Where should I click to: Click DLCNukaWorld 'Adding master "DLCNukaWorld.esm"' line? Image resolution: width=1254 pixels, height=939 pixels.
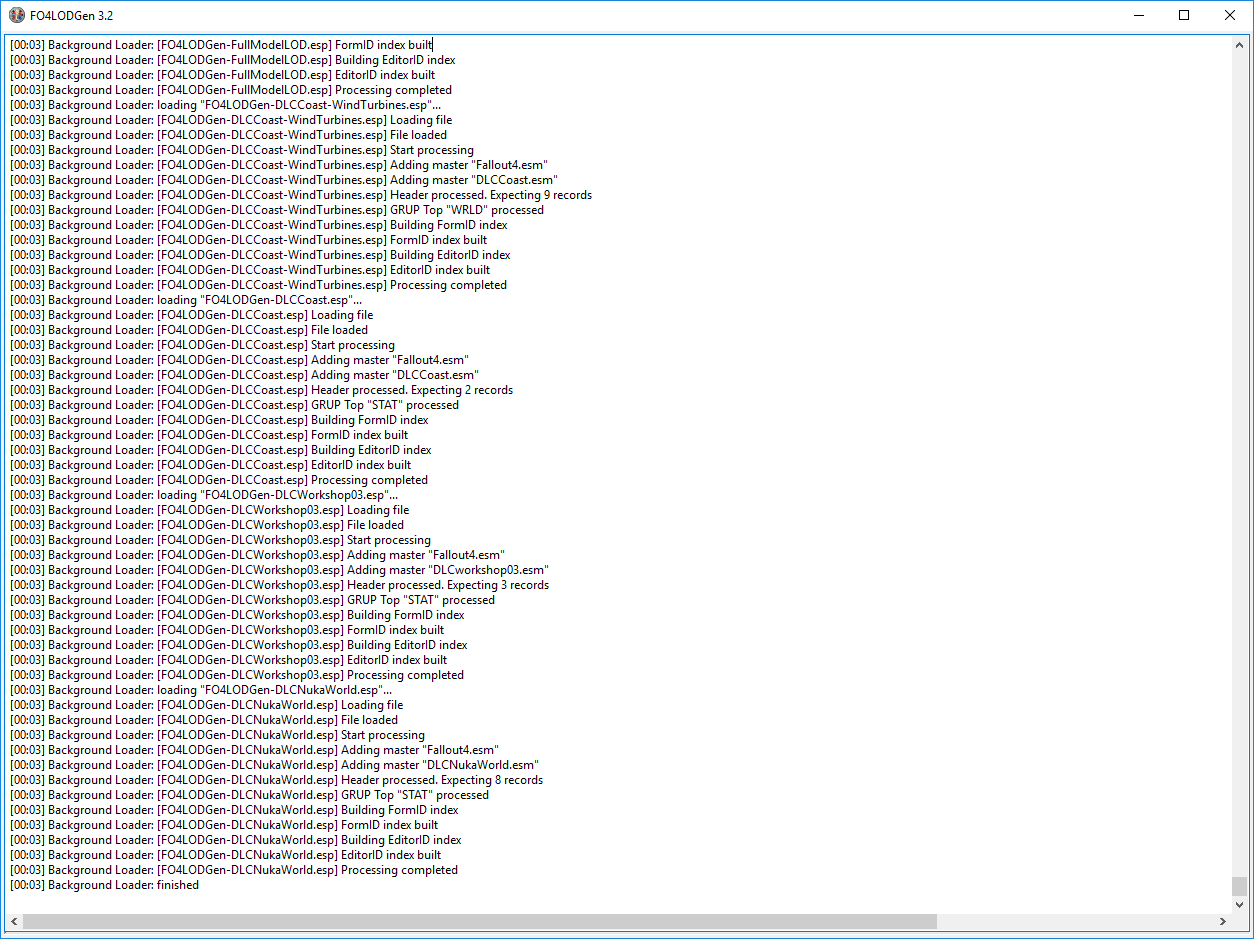(274, 765)
